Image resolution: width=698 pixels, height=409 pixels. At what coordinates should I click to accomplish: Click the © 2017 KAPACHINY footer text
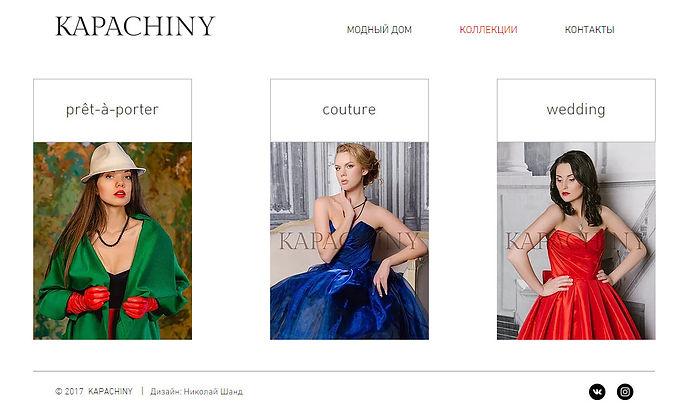(94, 392)
